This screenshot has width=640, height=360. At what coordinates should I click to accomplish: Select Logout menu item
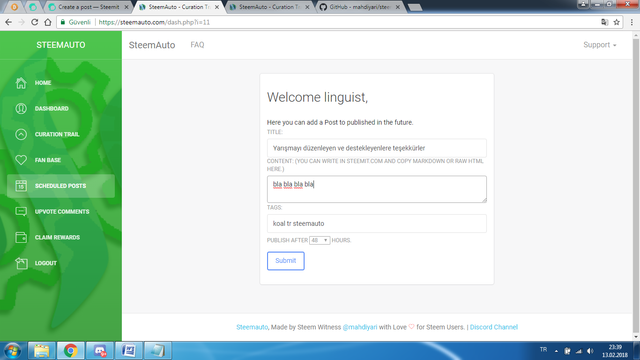[46, 263]
